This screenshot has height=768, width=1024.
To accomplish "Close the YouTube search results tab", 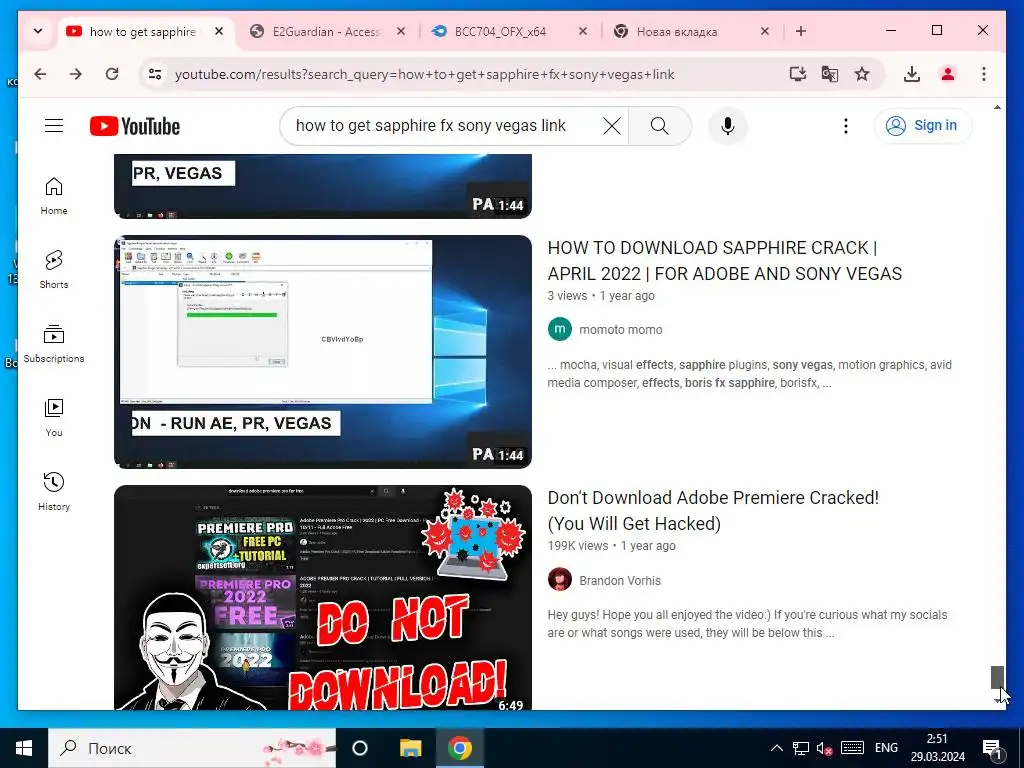I will [219, 31].
